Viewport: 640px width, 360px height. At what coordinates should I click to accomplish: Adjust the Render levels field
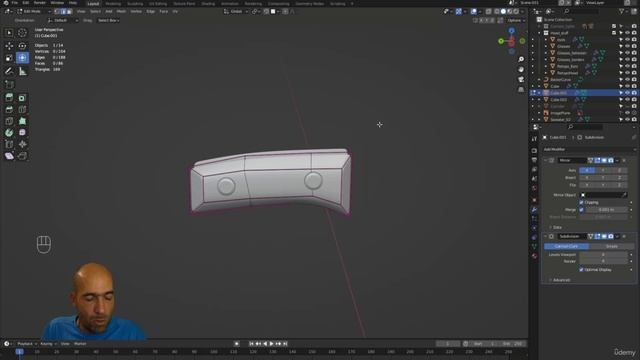click(603, 261)
